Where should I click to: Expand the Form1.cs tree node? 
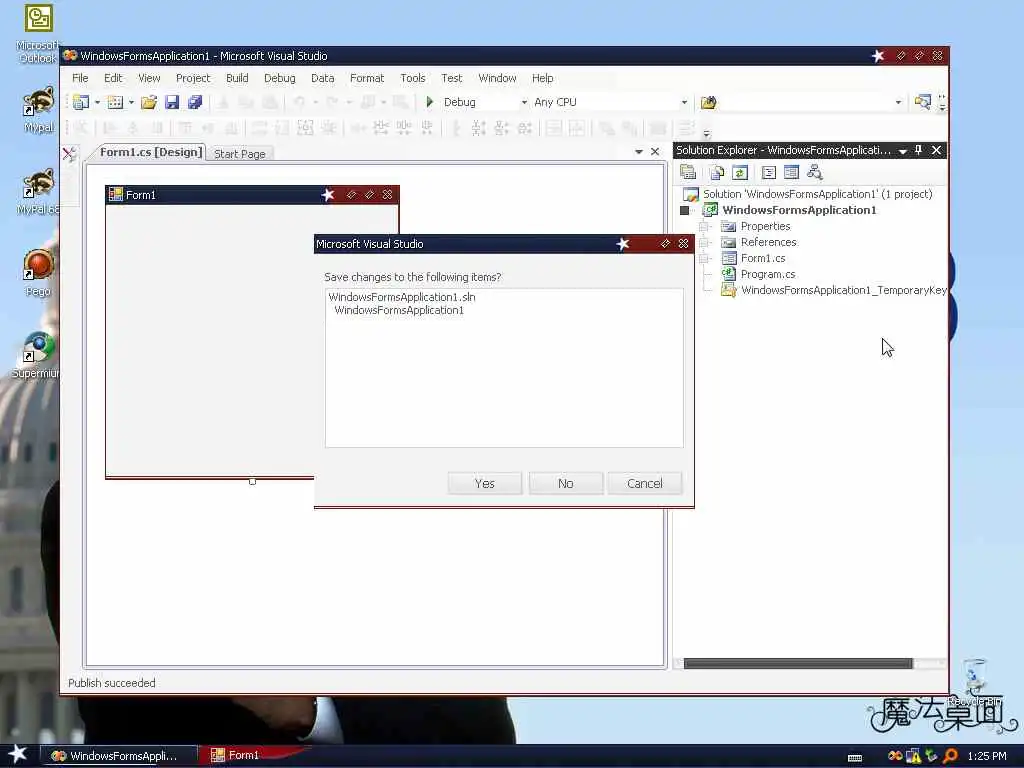point(705,259)
